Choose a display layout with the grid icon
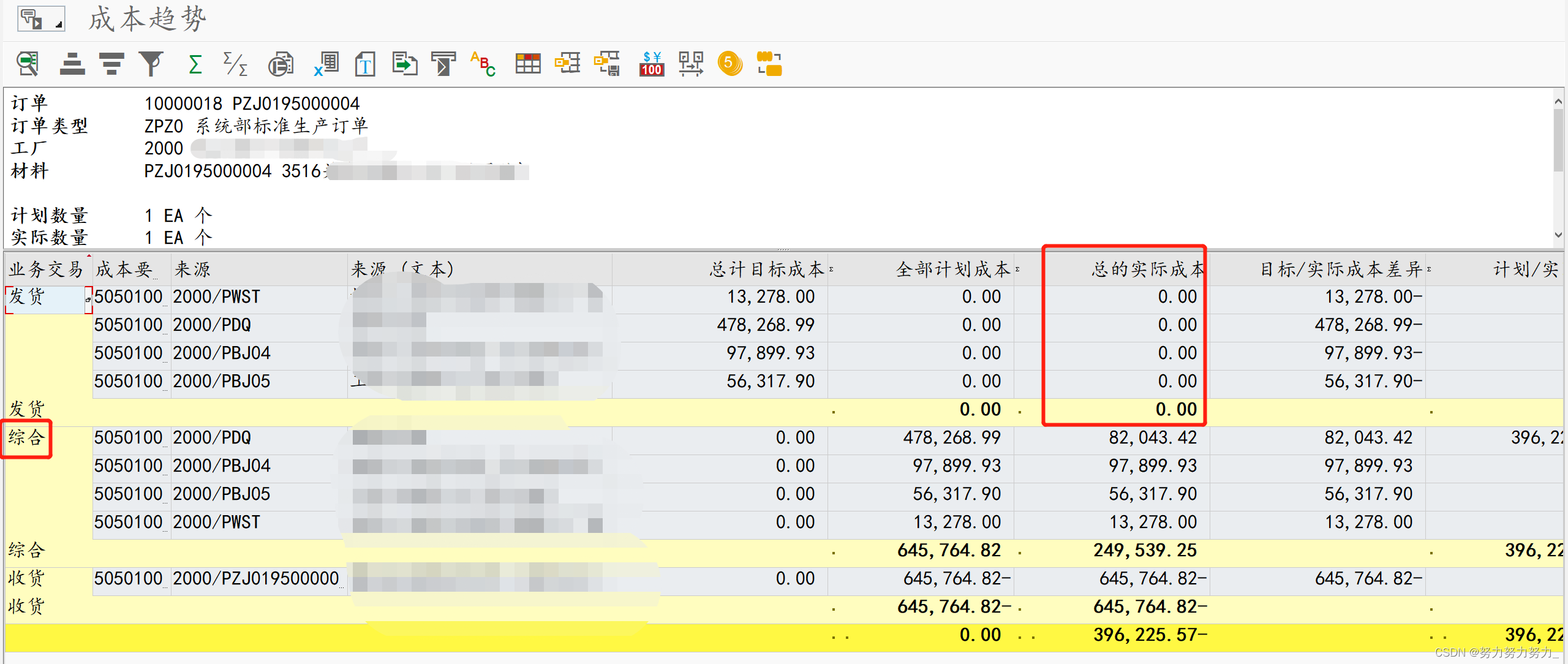 pos(527,64)
